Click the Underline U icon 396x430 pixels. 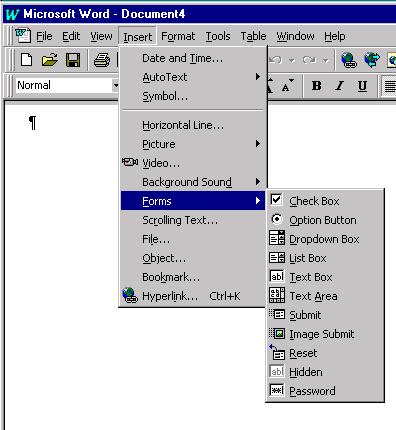click(x=362, y=86)
